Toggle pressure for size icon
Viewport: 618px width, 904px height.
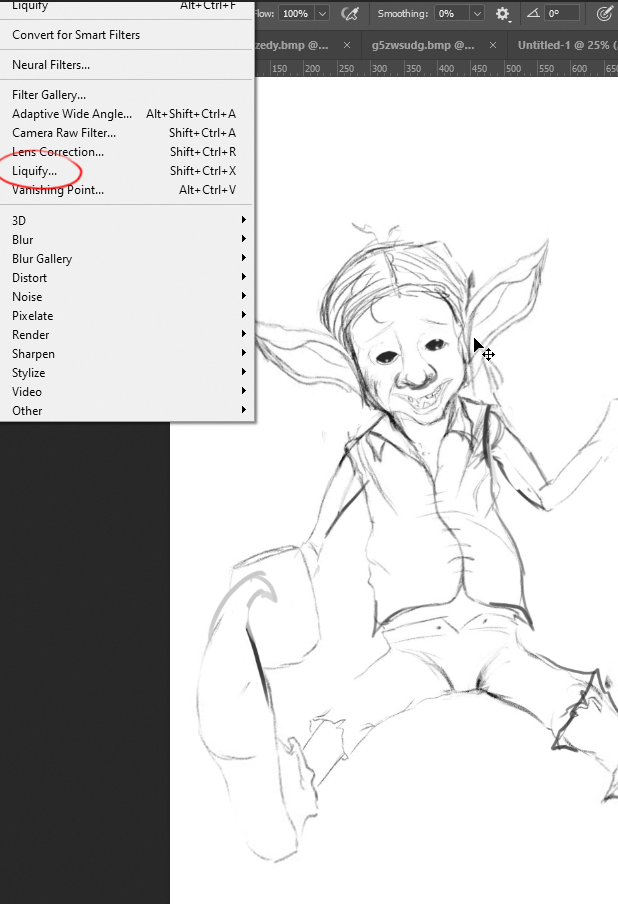click(x=605, y=14)
